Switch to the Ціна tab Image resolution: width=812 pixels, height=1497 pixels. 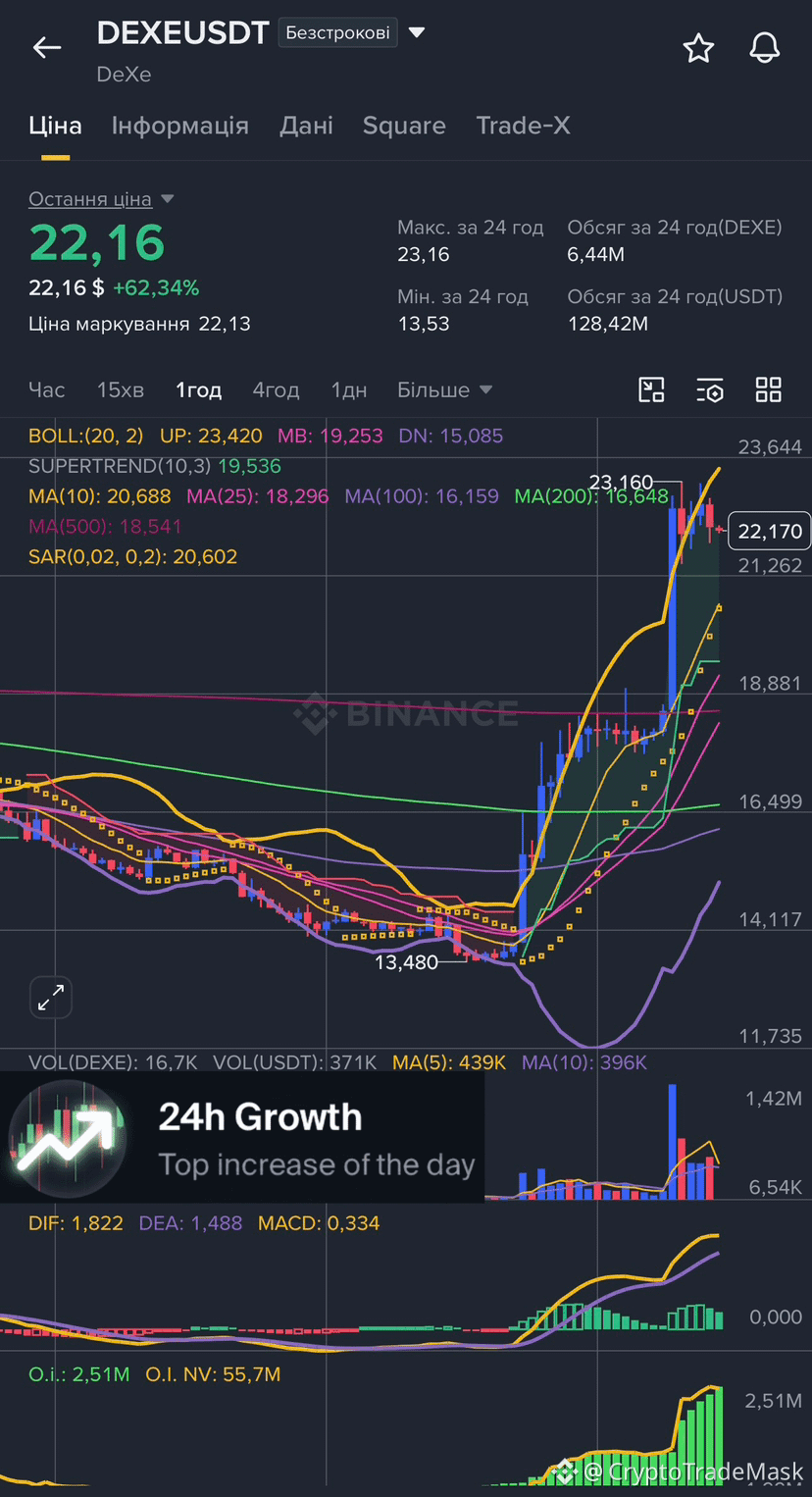tap(55, 126)
